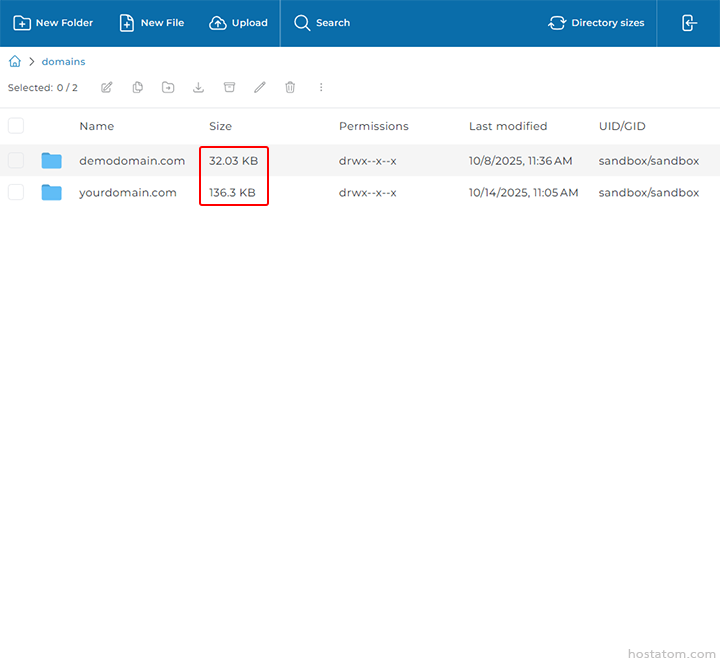The height and width of the screenshot is (662, 720).
Task: Click the edit file icon in toolbar
Action: [x=107, y=88]
